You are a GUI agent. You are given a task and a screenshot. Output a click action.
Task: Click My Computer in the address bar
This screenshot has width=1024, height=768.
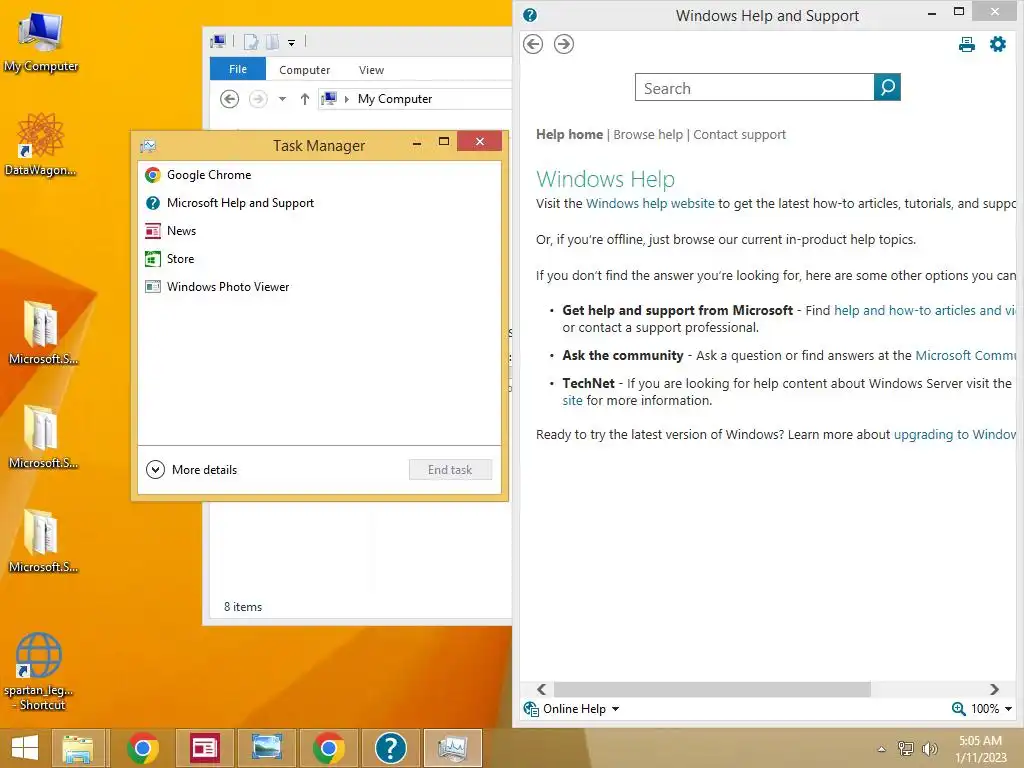[394, 99]
